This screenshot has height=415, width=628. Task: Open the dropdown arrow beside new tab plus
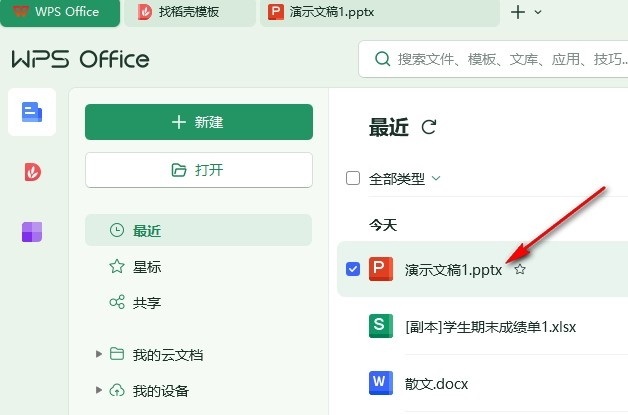pos(538,12)
